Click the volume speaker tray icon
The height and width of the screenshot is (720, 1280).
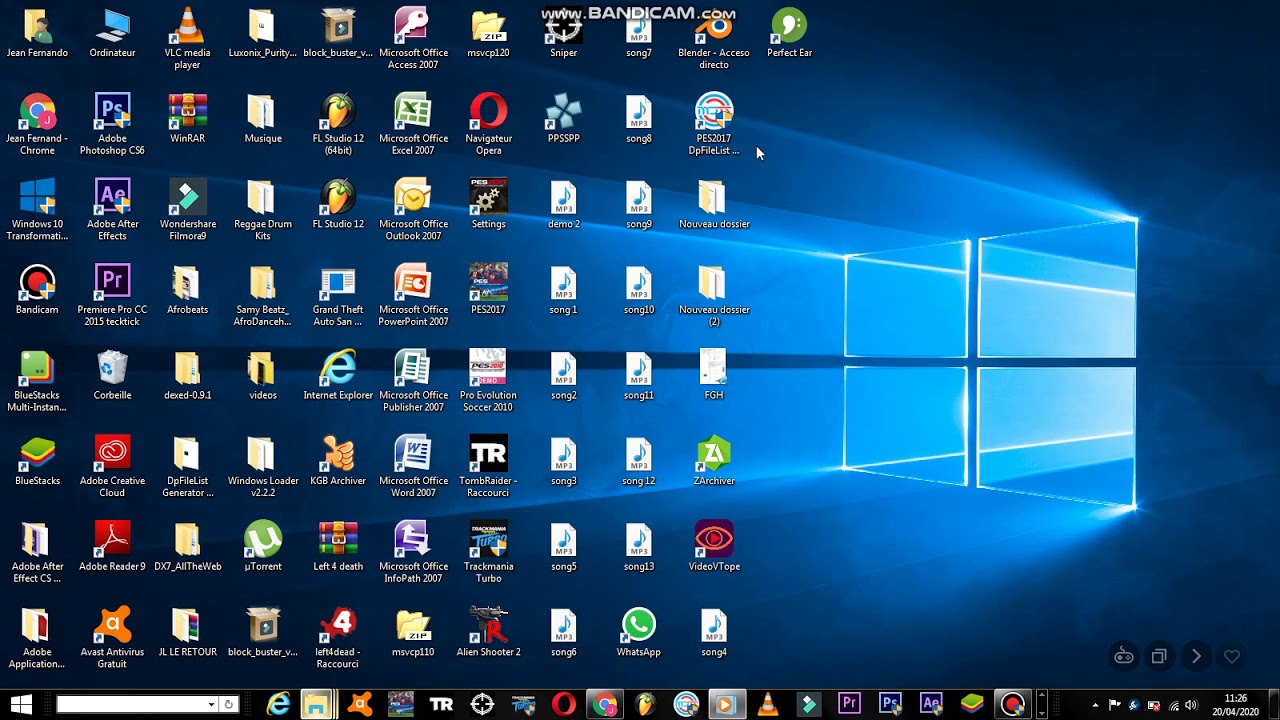tap(1192, 704)
